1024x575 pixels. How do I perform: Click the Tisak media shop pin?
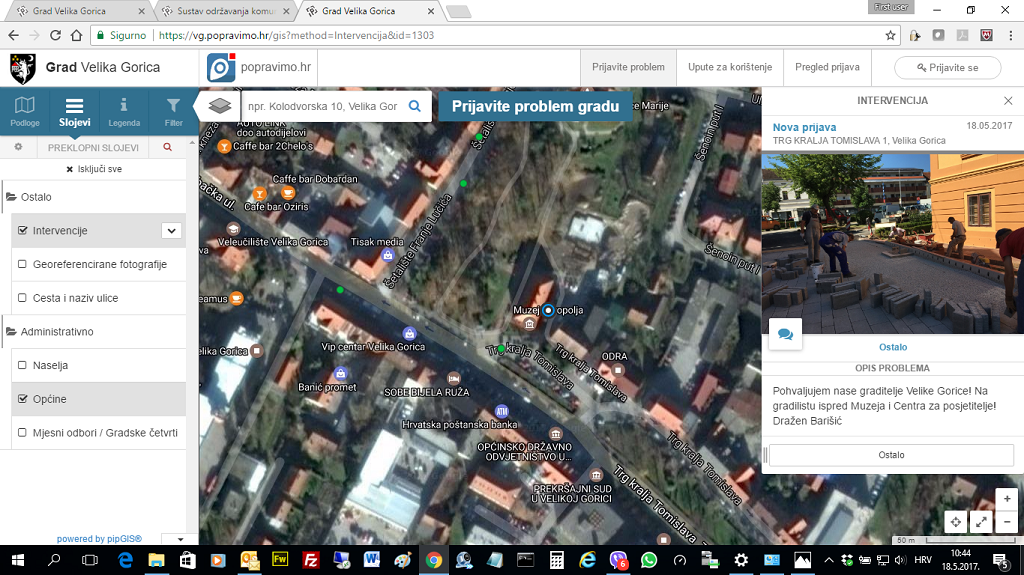(388, 255)
